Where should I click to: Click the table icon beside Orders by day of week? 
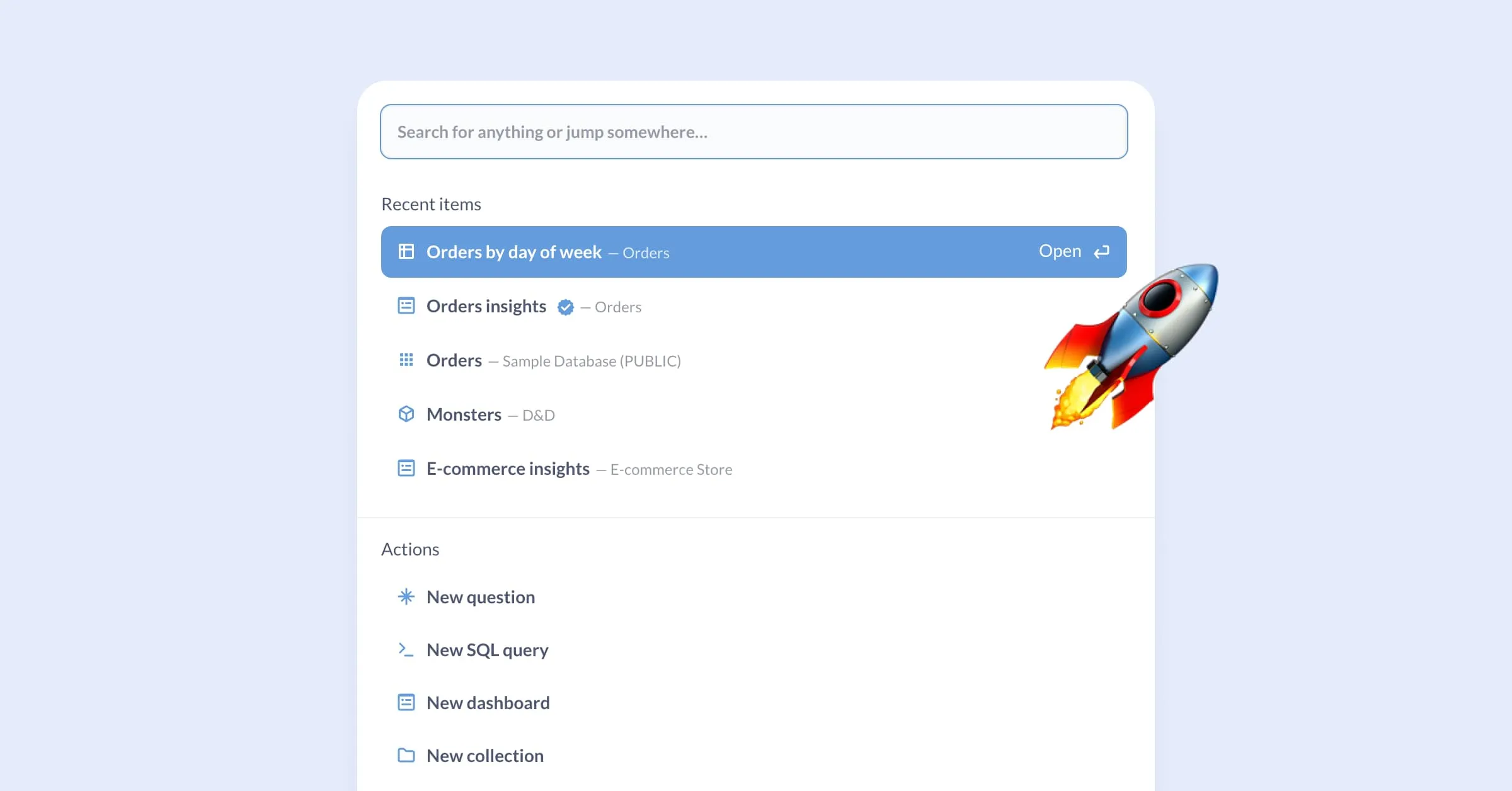[406, 251]
